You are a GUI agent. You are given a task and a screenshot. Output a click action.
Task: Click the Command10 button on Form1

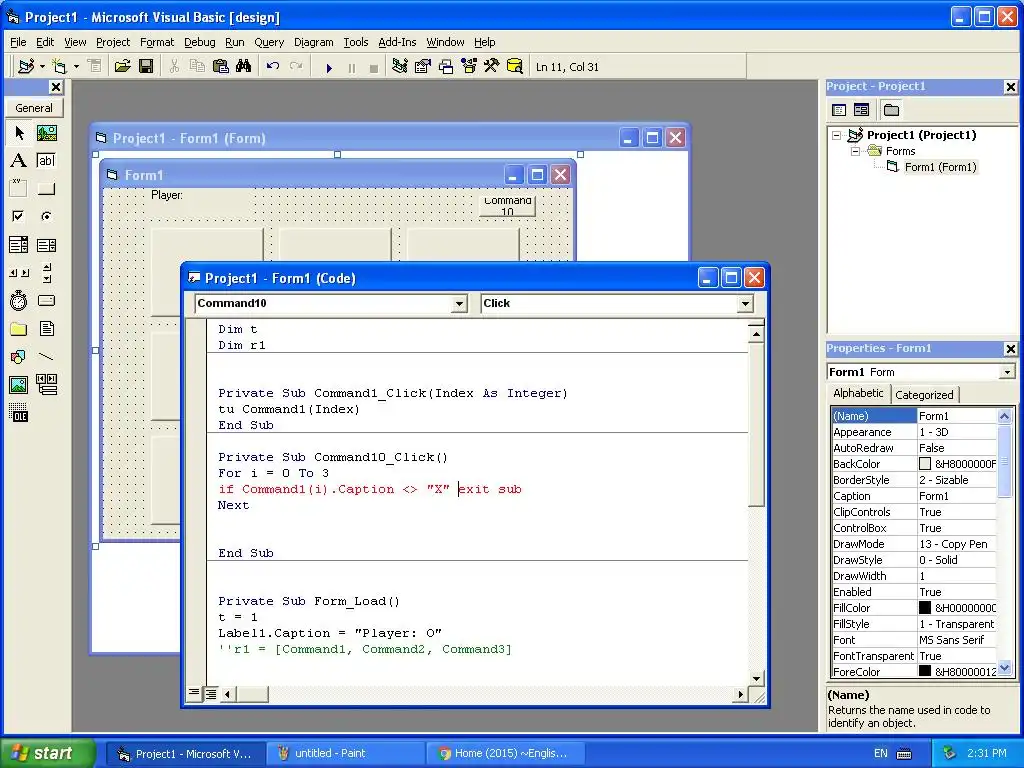pos(507,206)
